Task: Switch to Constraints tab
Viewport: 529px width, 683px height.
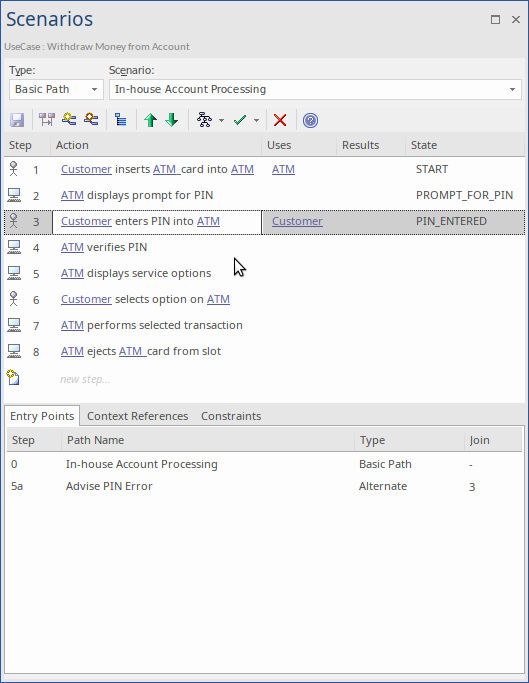Action: click(x=231, y=416)
